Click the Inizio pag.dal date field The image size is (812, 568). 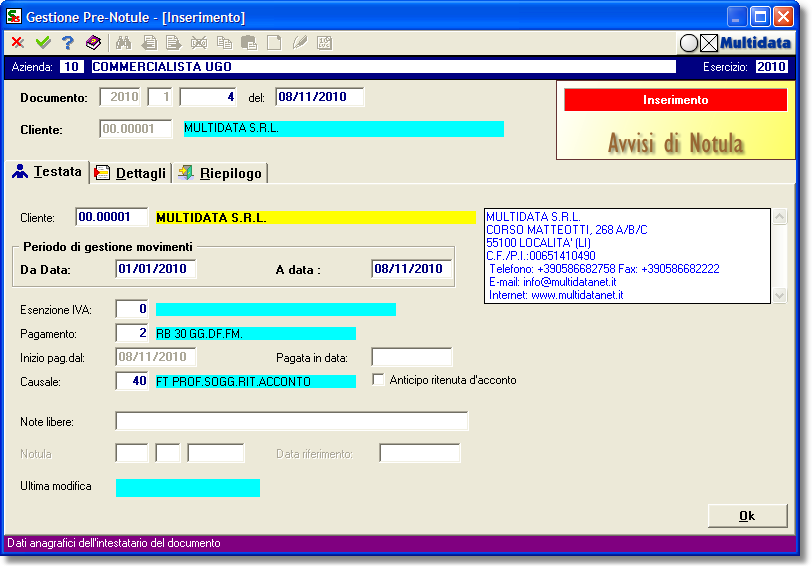155,357
